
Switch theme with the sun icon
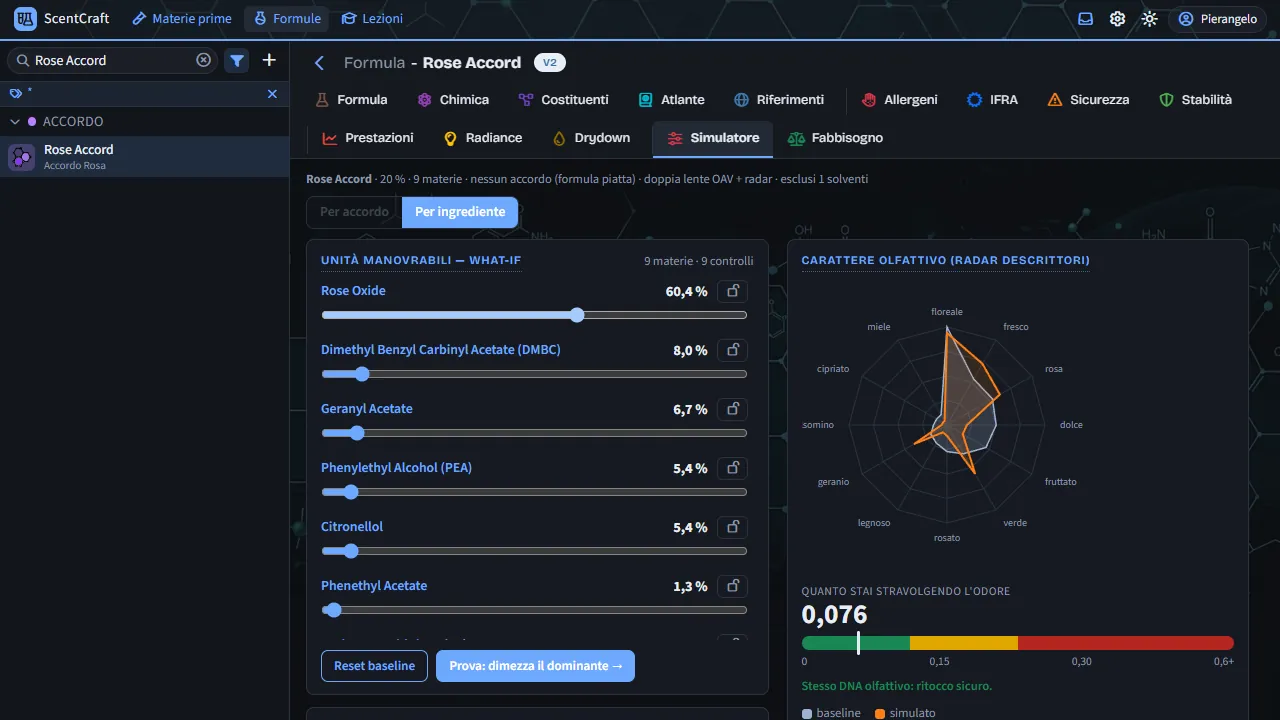(x=1150, y=19)
